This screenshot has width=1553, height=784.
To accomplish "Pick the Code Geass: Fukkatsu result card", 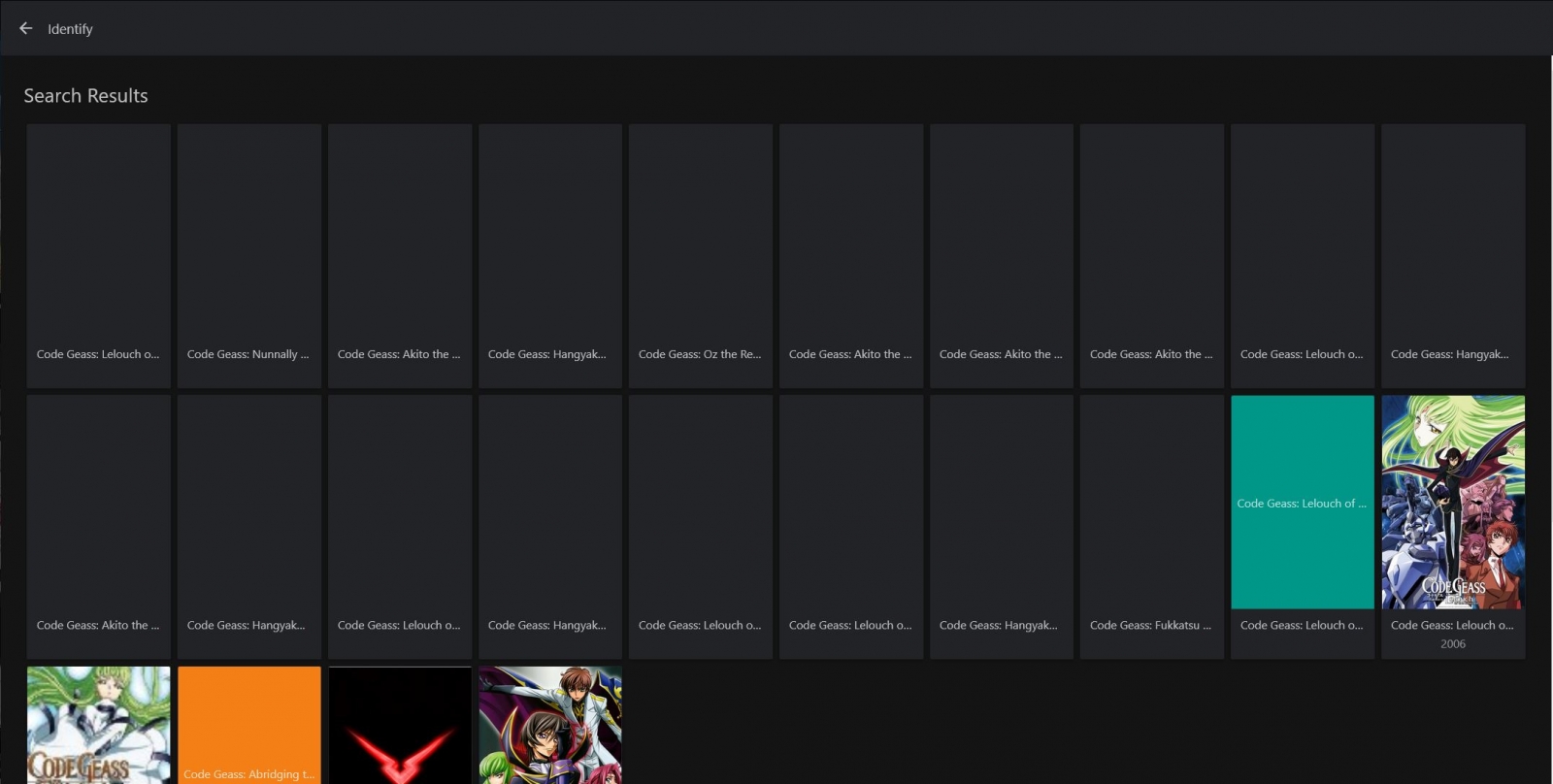I will coord(1151,527).
